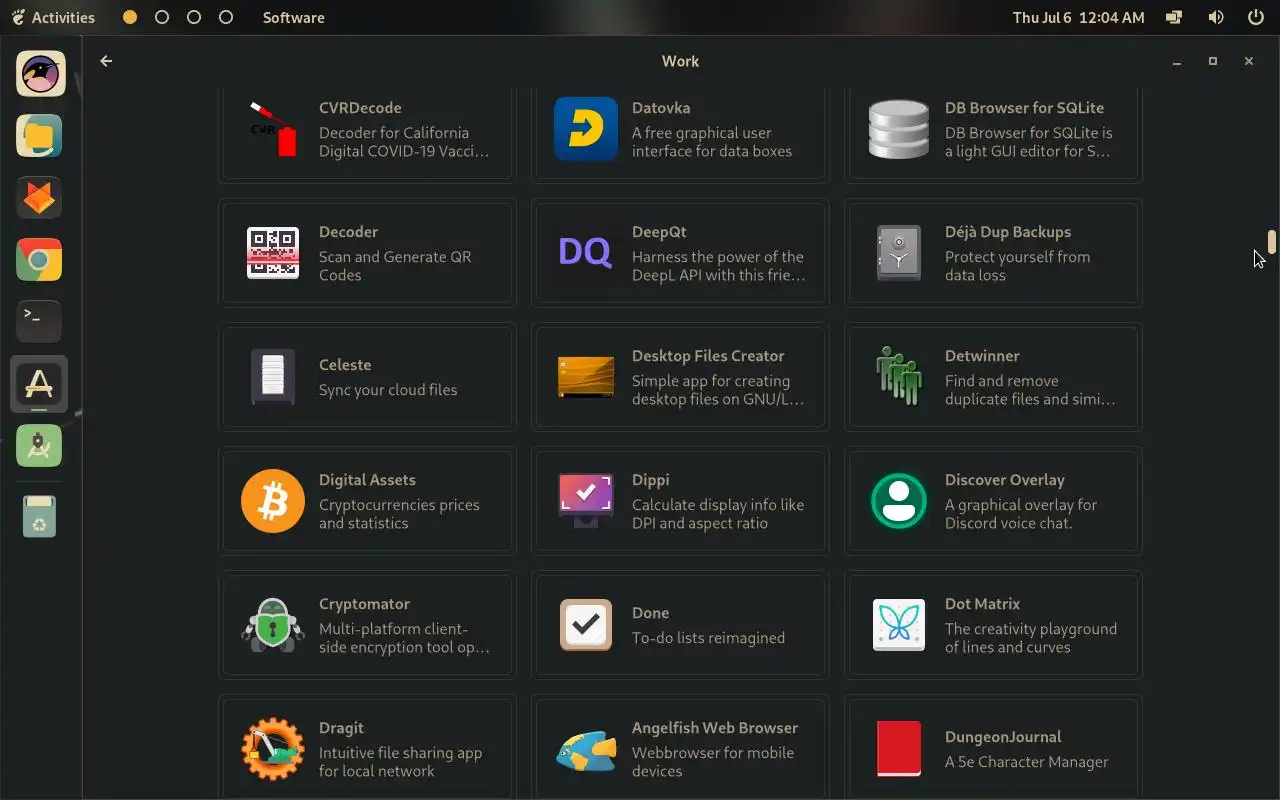Image resolution: width=1280 pixels, height=800 pixels.
Task: Open the Software app in the dock
Action: [39, 383]
